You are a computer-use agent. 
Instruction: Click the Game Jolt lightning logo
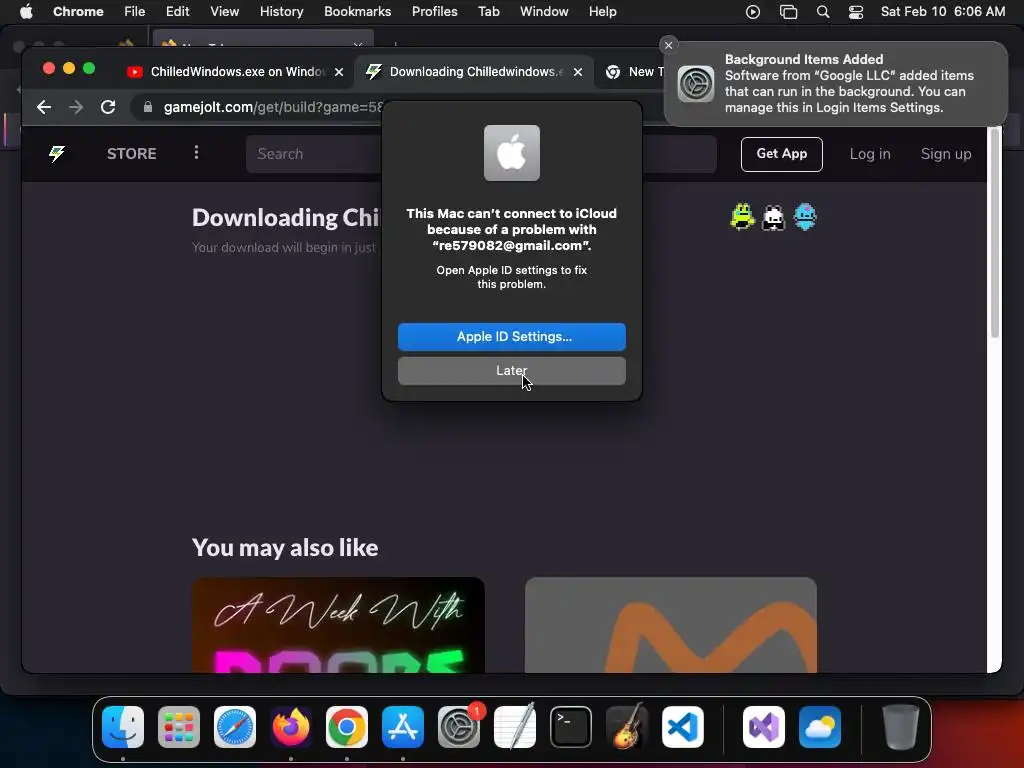point(57,153)
